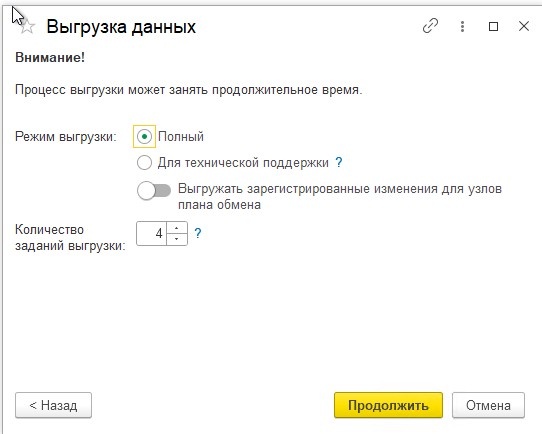Toggle Выгружать зарегистрированные изменения switch

click(154, 190)
